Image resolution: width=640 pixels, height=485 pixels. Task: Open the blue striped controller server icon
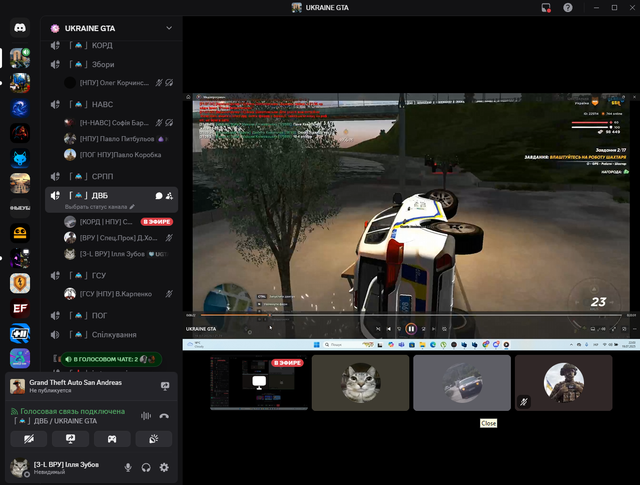20,333
